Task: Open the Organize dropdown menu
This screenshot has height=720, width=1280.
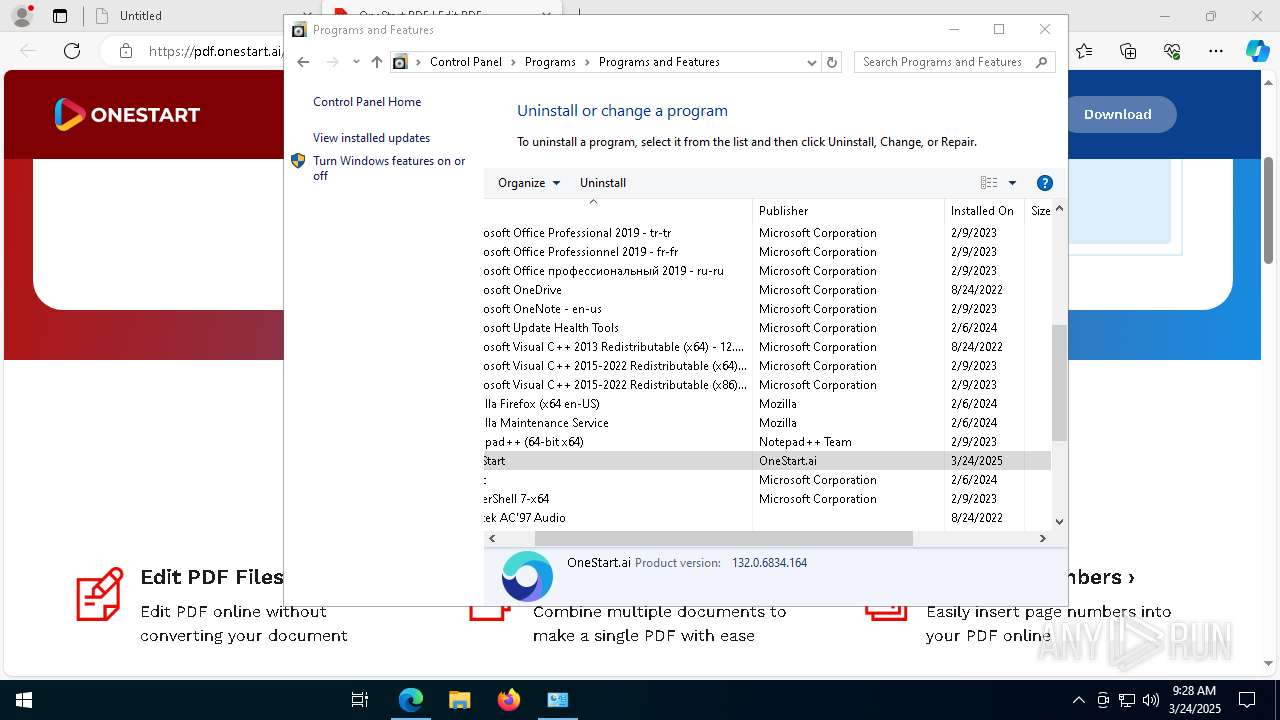Action: pyautogui.click(x=529, y=183)
